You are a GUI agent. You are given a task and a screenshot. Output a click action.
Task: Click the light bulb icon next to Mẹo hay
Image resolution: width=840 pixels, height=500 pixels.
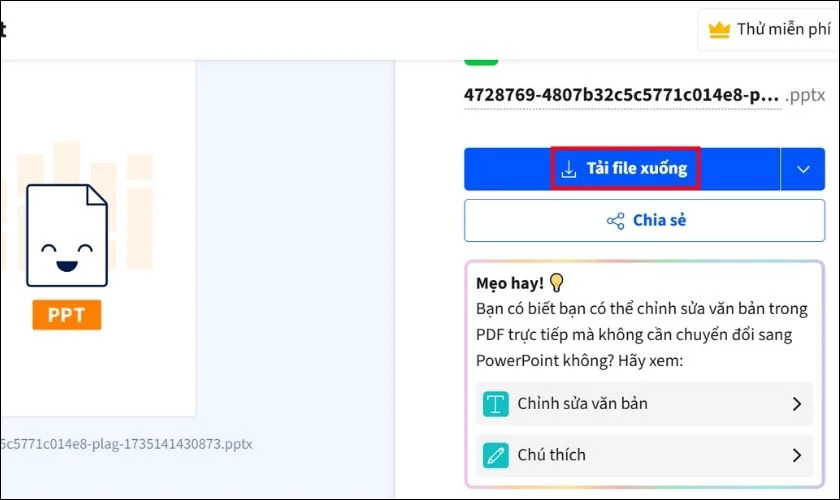coord(557,283)
